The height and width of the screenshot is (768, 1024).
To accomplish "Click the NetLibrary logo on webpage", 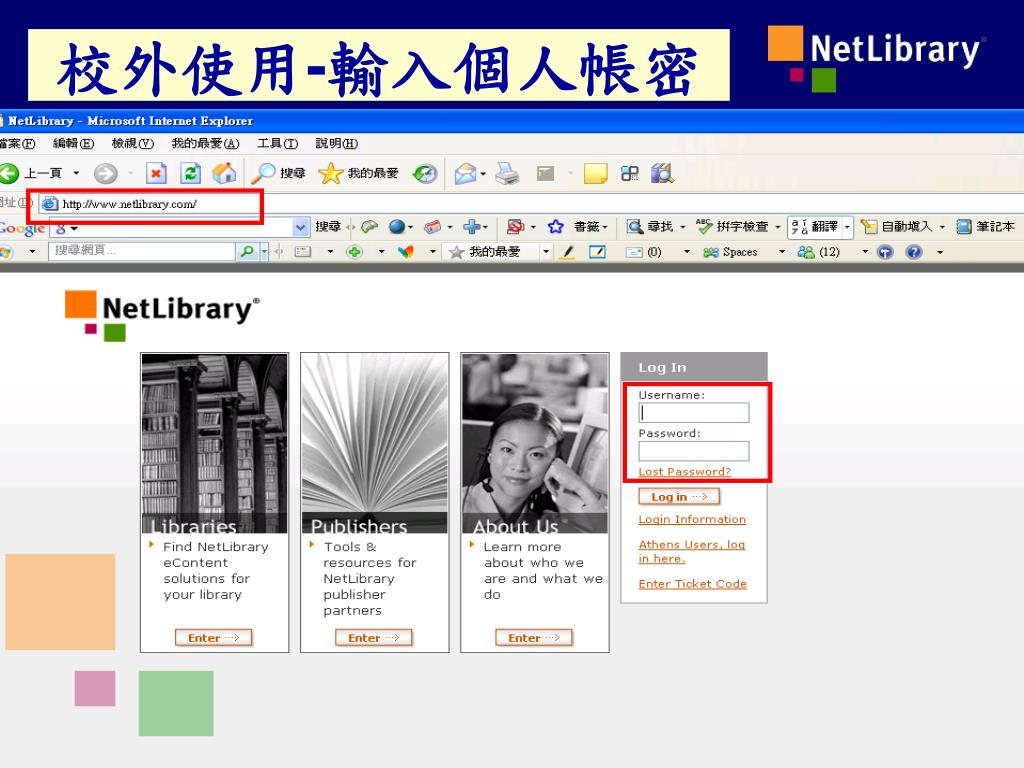I will pyautogui.click(x=162, y=315).
